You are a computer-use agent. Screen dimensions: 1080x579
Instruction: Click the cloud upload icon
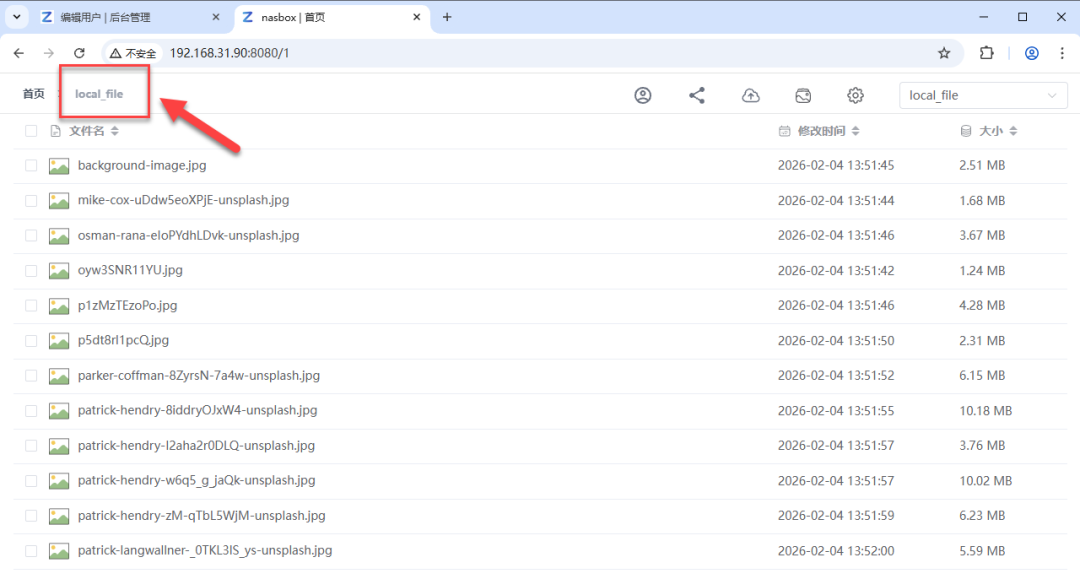[750, 95]
